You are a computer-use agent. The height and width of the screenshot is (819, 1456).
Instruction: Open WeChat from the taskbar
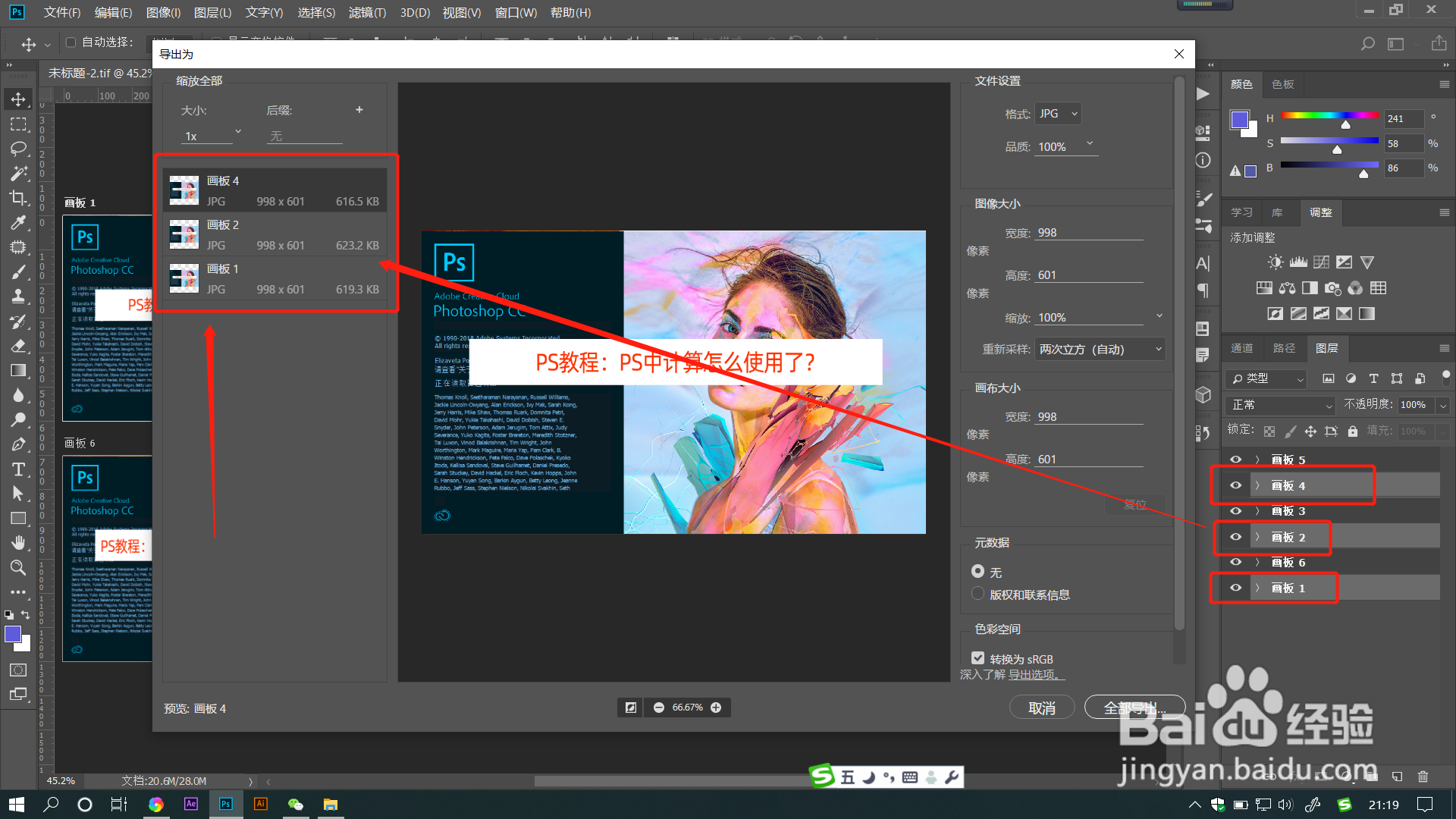(x=296, y=805)
